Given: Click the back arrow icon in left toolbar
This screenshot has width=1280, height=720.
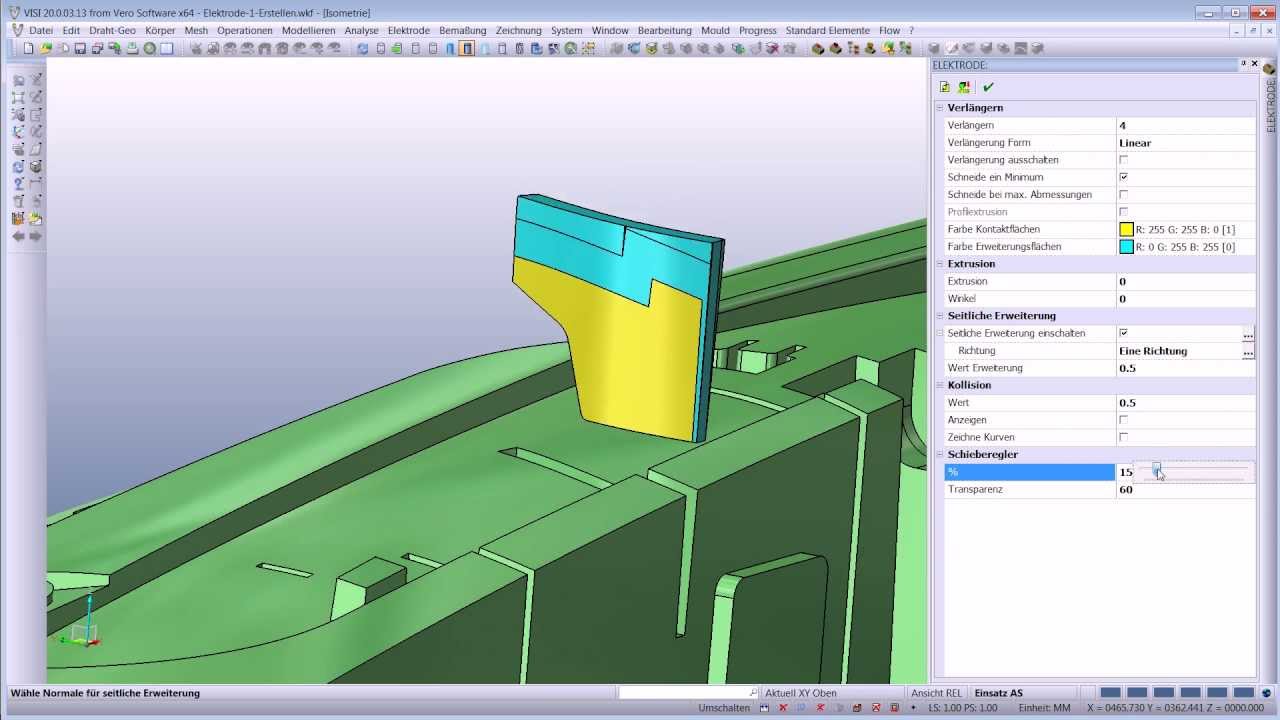Looking at the screenshot, I should [x=18, y=236].
